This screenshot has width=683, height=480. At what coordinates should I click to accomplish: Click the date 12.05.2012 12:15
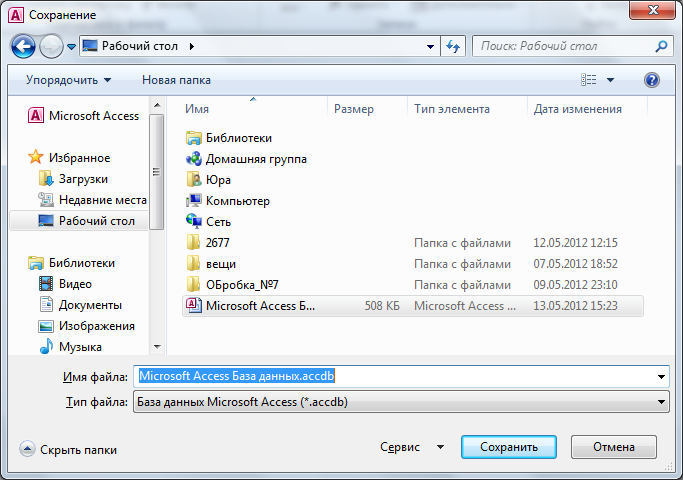[575, 243]
